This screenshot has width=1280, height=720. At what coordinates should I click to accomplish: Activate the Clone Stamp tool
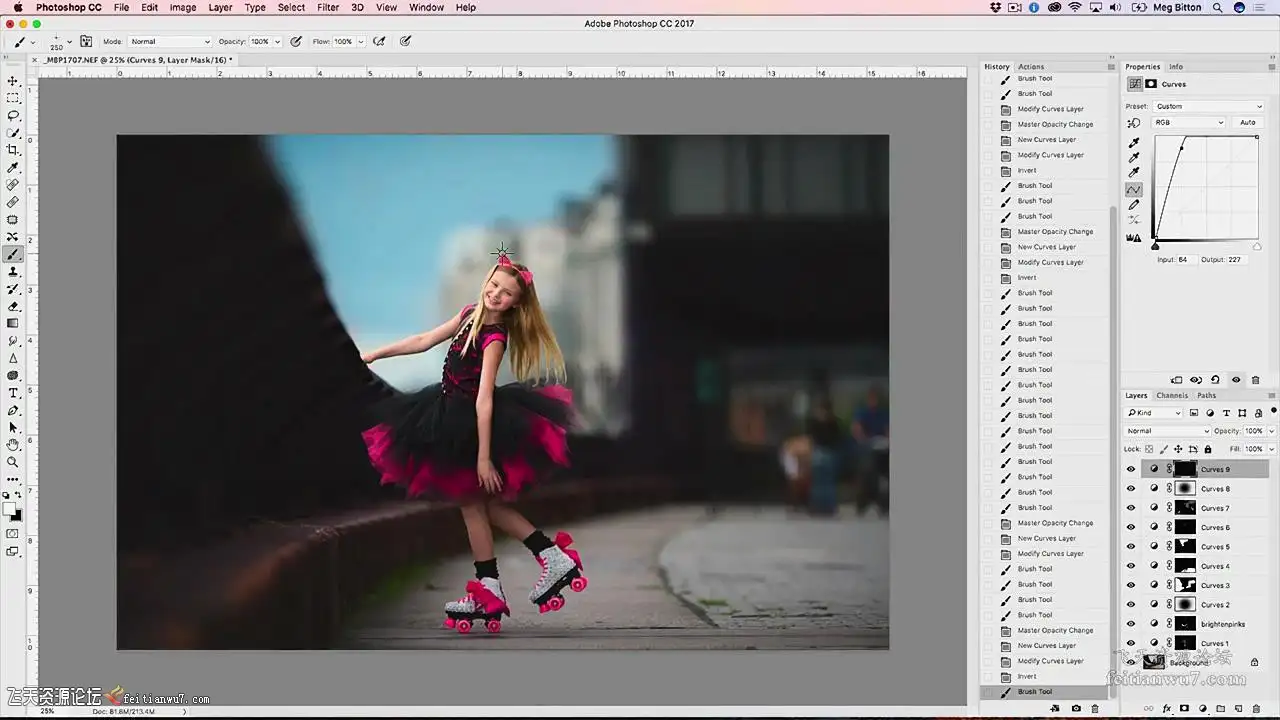click(13, 272)
